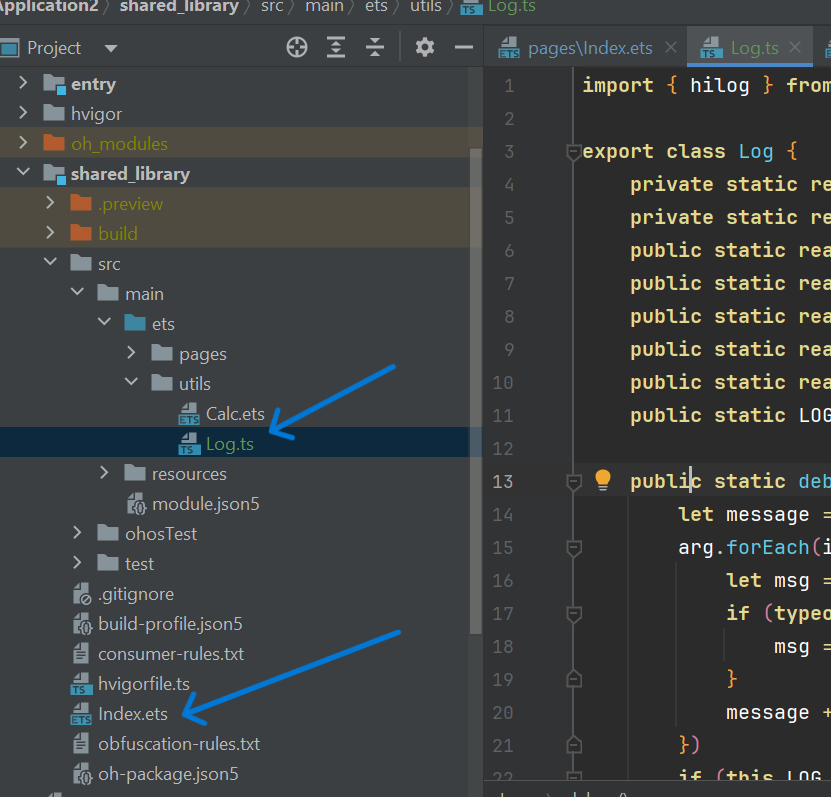831x797 pixels.
Task: Close the pages\Index.ets editor tab
Action: (x=669, y=47)
